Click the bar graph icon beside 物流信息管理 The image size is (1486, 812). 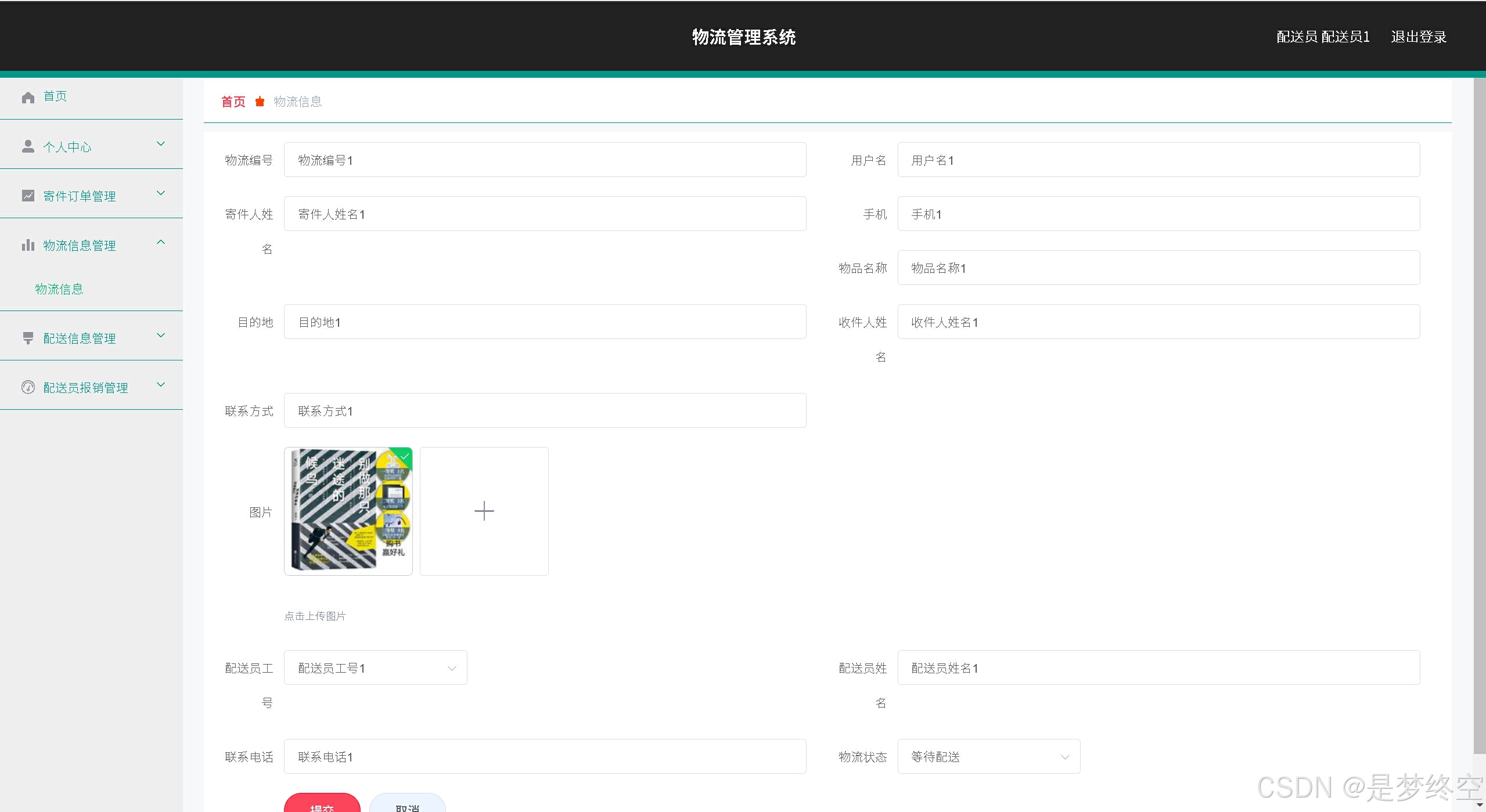point(28,245)
